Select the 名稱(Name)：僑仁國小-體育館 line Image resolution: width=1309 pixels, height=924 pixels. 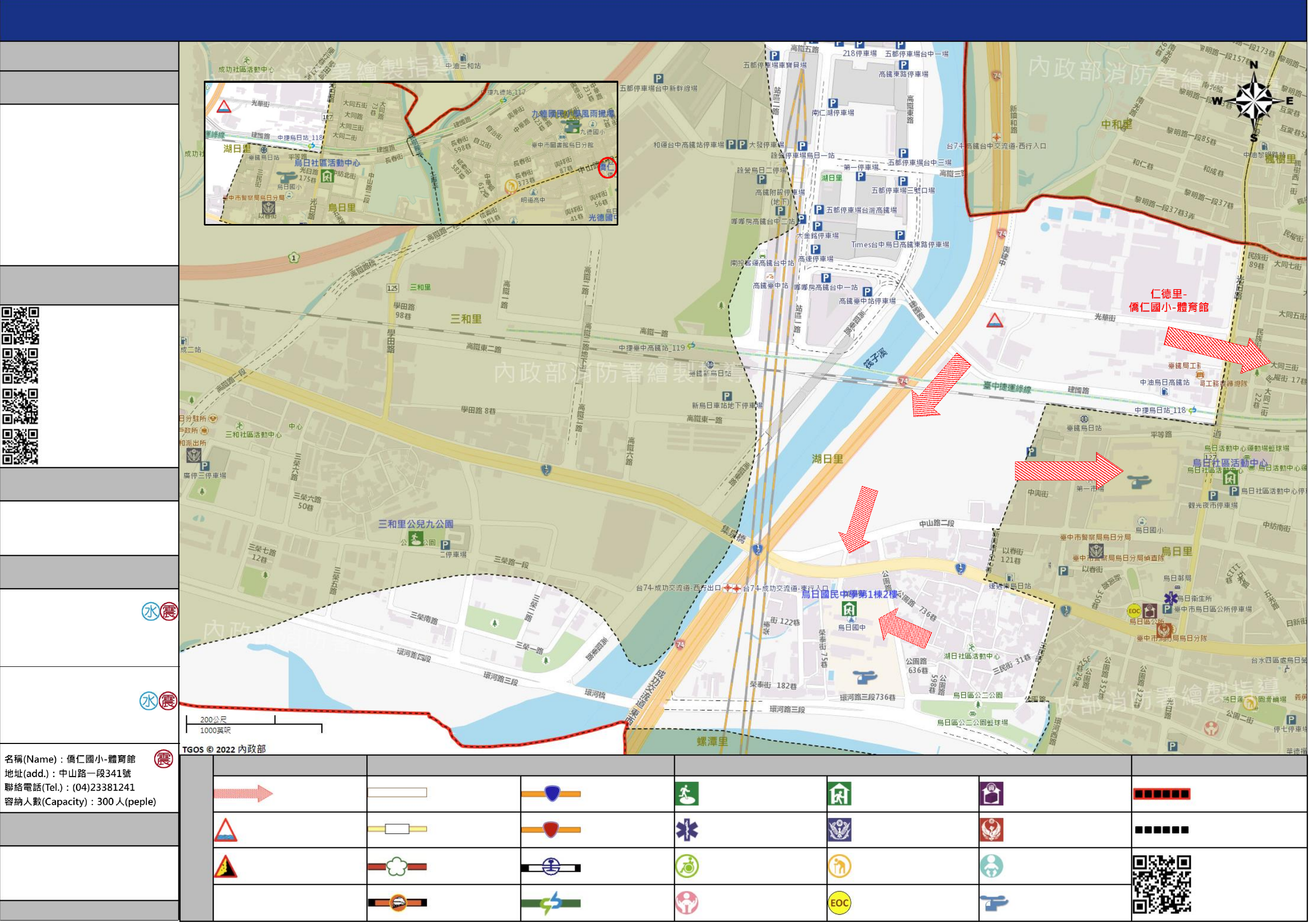[70, 760]
